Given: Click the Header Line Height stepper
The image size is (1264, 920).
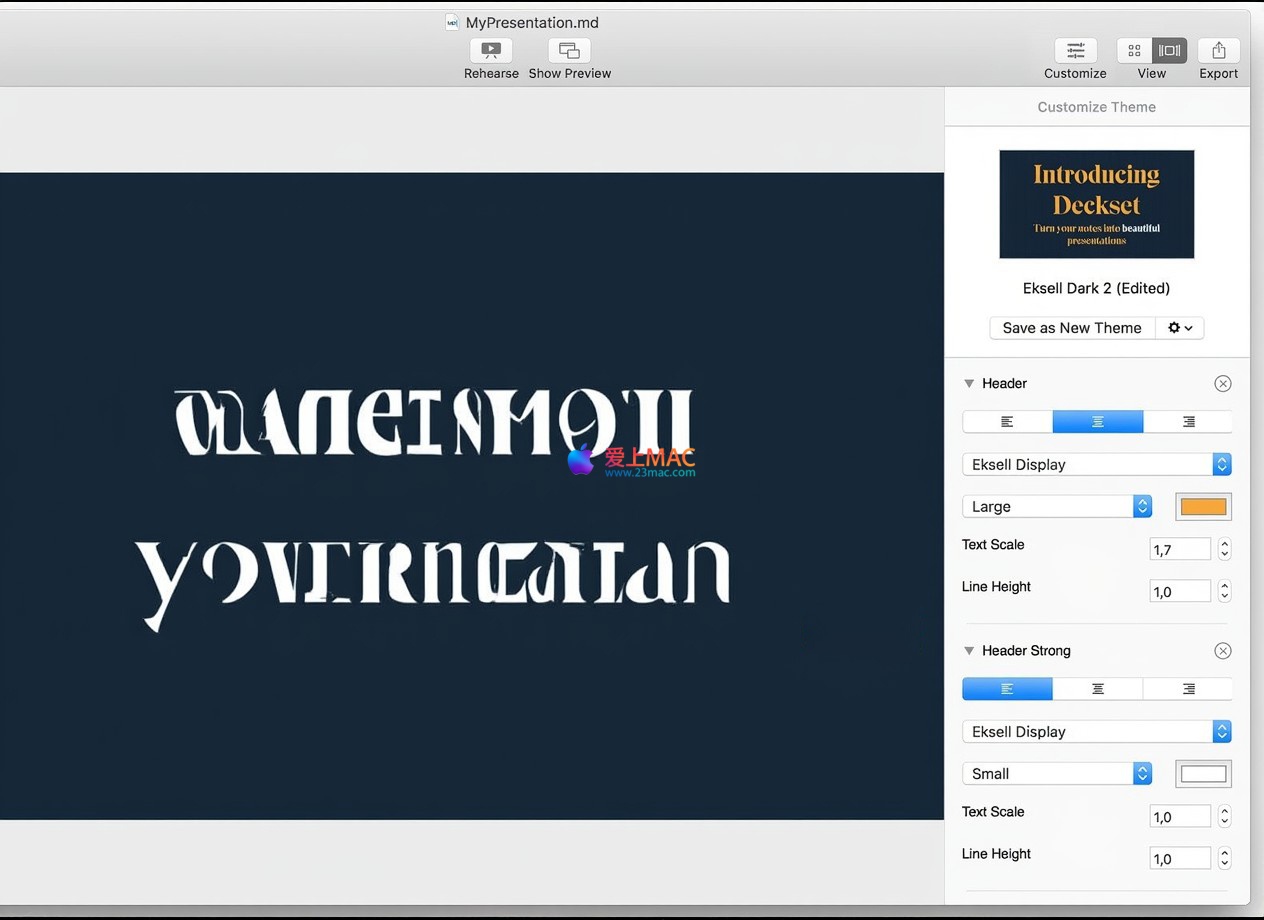Looking at the screenshot, I should (x=1224, y=591).
